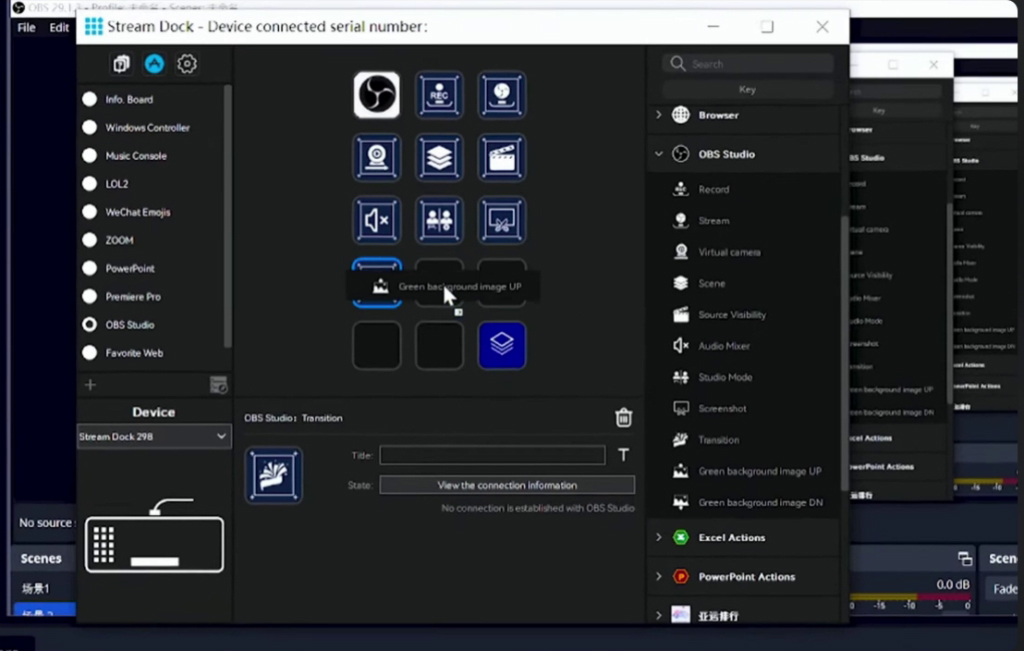Image resolution: width=1024 pixels, height=651 pixels.
Task: Select the webcam Virtual camera key
Action: (377, 157)
